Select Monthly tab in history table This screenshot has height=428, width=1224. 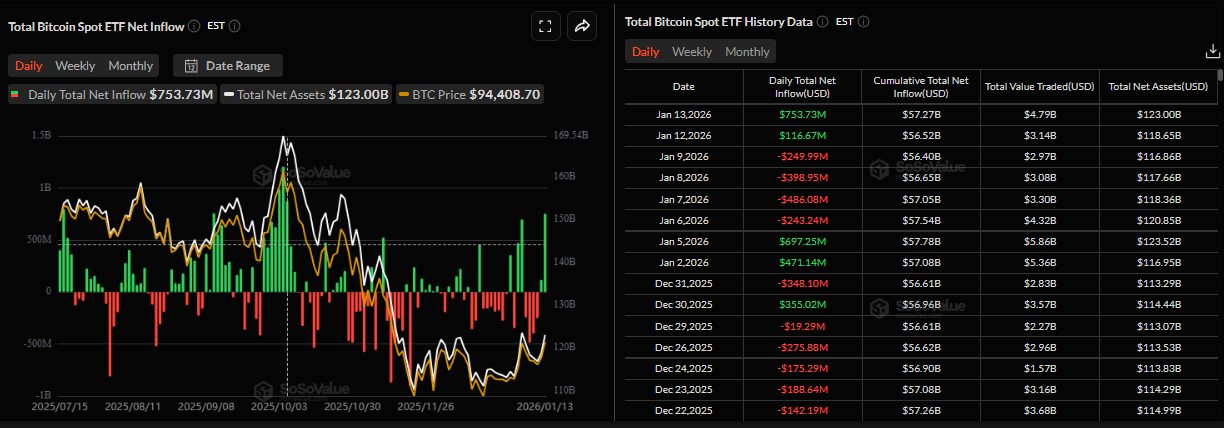[747, 52]
